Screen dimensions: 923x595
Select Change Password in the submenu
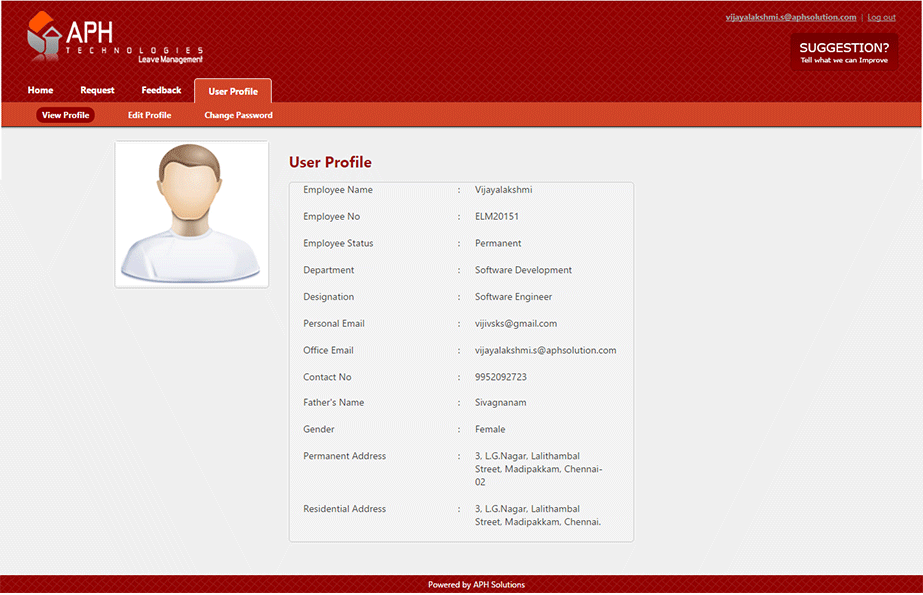tap(238, 115)
